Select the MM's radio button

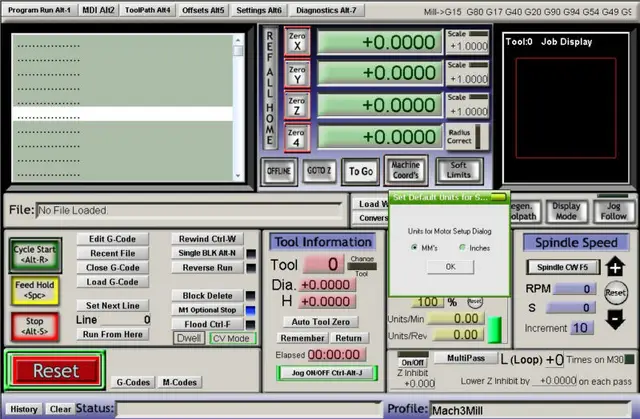(x=415, y=246)
